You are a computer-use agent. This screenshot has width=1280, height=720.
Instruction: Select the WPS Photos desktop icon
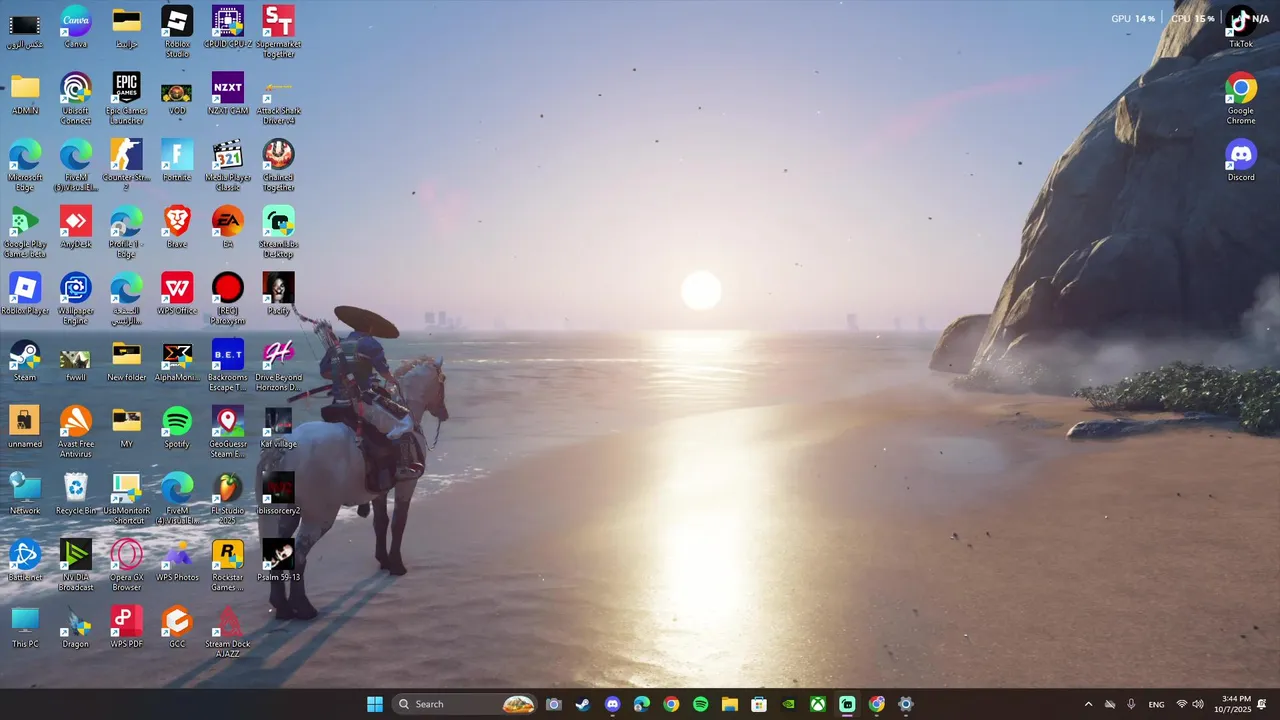click(x=177, y=561)
